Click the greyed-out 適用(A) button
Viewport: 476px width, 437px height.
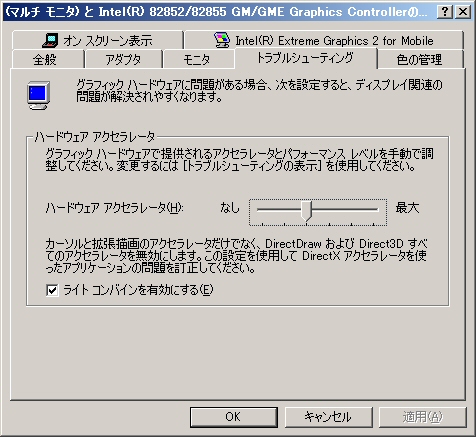point(423,417)
